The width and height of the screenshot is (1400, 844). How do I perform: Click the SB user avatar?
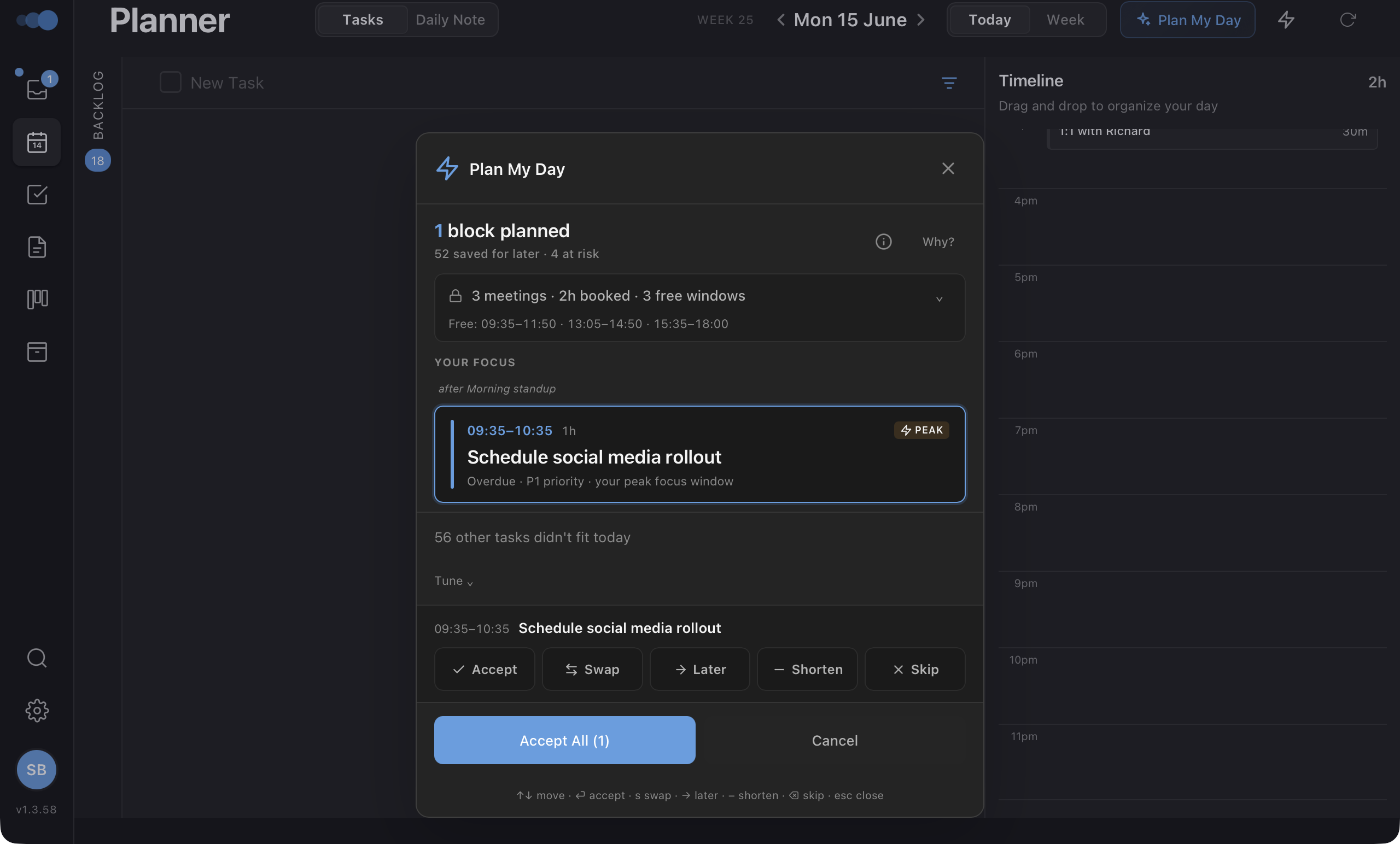[x=36, y=770]
